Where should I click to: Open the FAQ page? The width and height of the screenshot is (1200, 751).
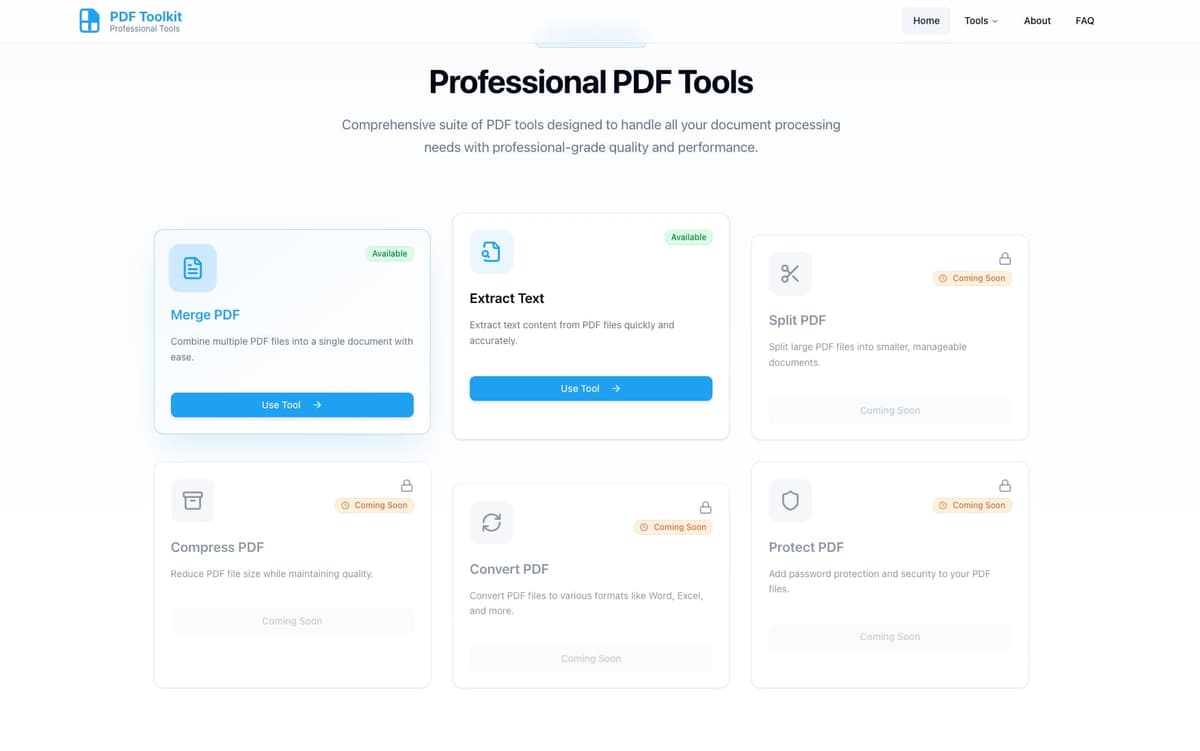click(1085, 21)
